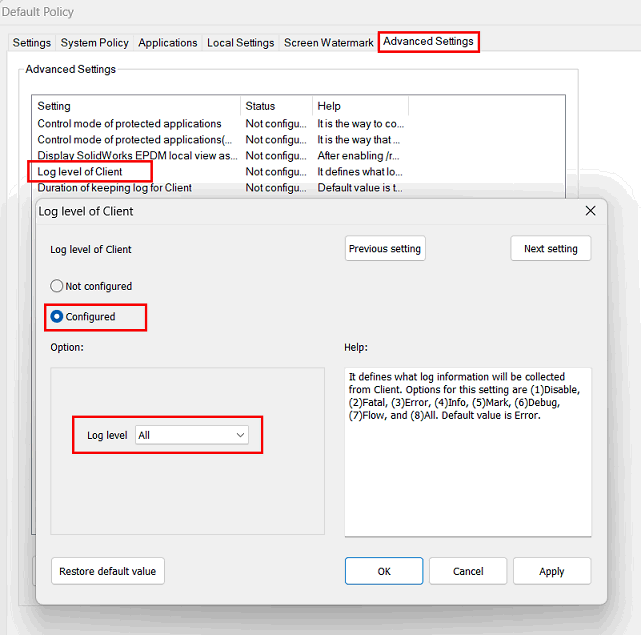Confirm the dialog with OK
This screenshot has height=635, width=641.
pyautogui.click(x=384, y=571)
